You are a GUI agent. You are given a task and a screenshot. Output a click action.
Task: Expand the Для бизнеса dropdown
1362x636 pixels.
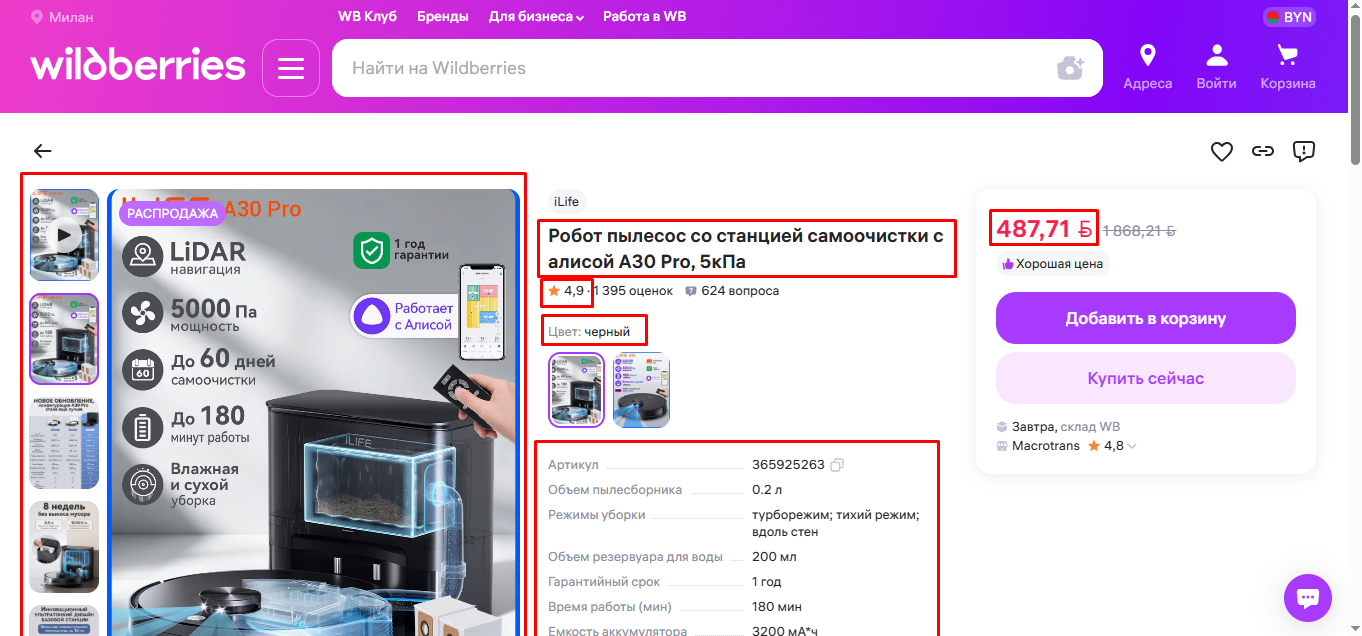pos(536,16)
